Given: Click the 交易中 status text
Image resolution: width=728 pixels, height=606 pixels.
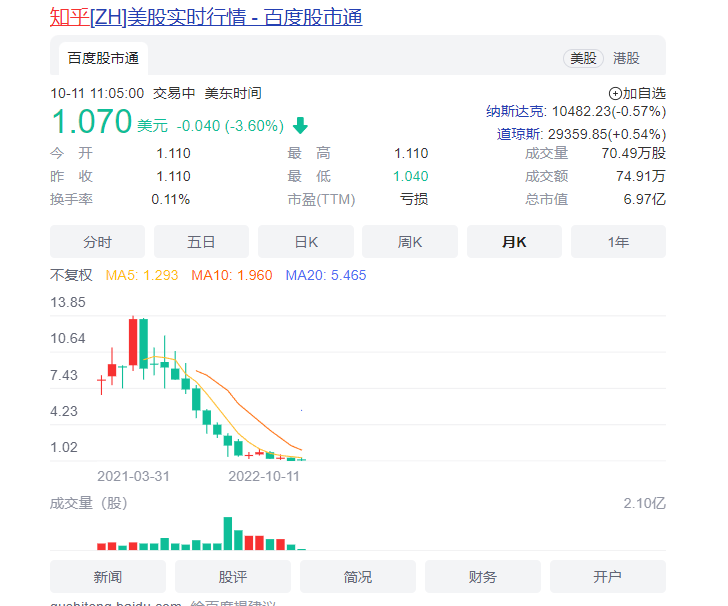Looking at the screenshot, I should point(174,93).
